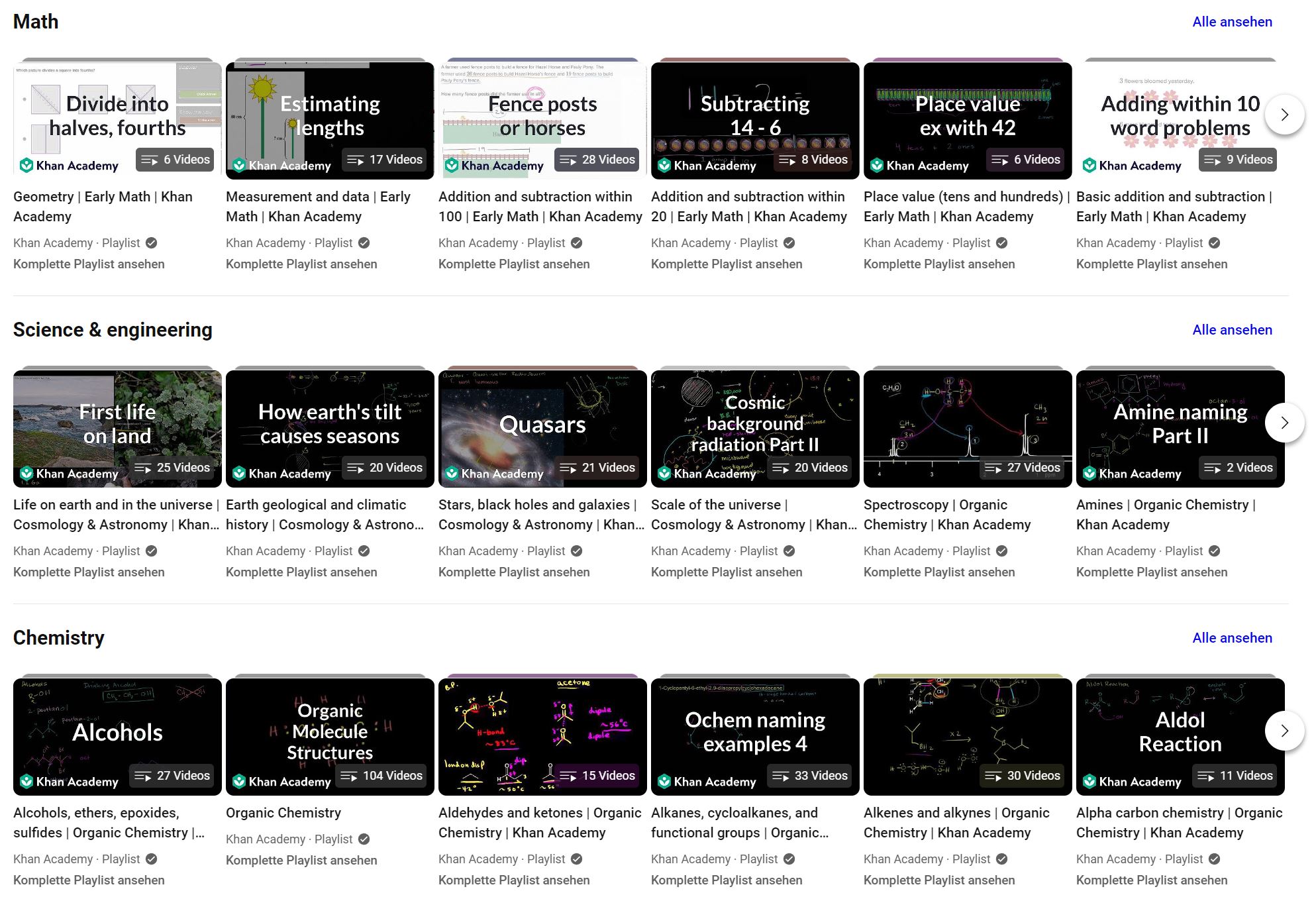The image size is (1316, 899).
Task: Click the 9 Videos playlist badge
Action: (1239, 160)
